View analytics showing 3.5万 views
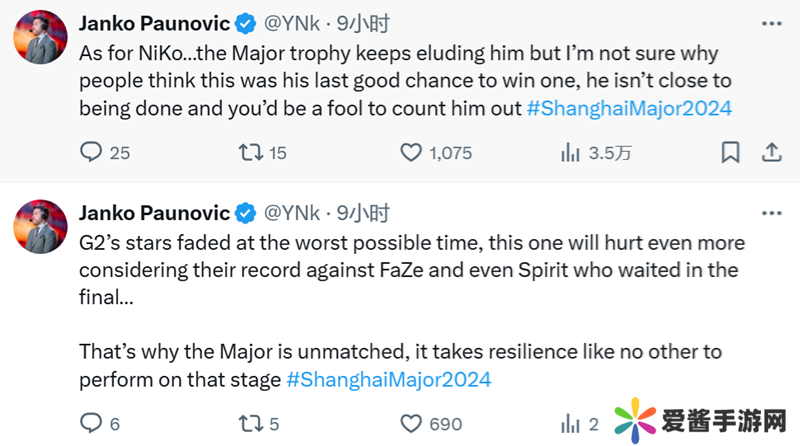This screenshot has height=446, width=800. click(571, 153)
